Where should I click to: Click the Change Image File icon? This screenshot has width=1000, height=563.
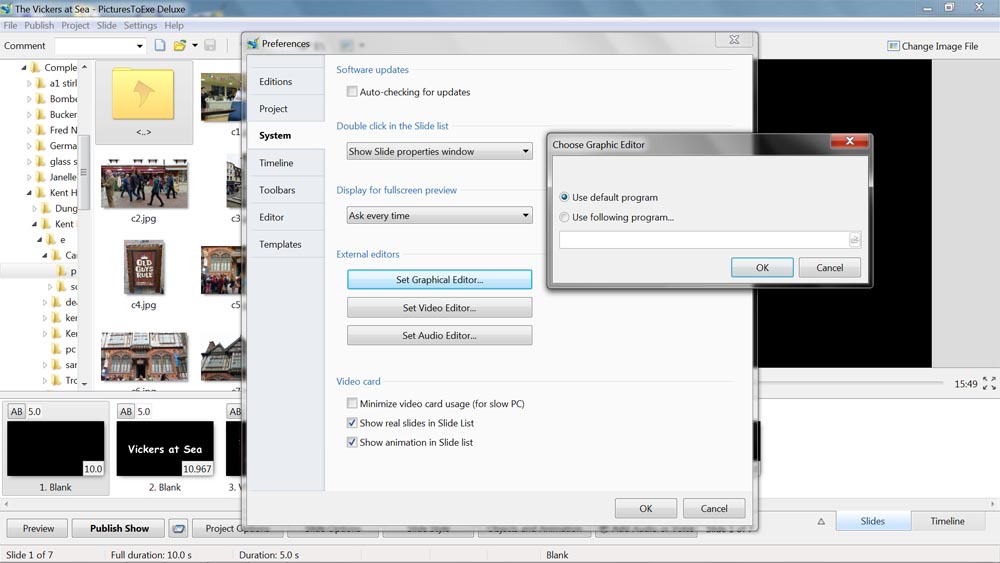893,46
